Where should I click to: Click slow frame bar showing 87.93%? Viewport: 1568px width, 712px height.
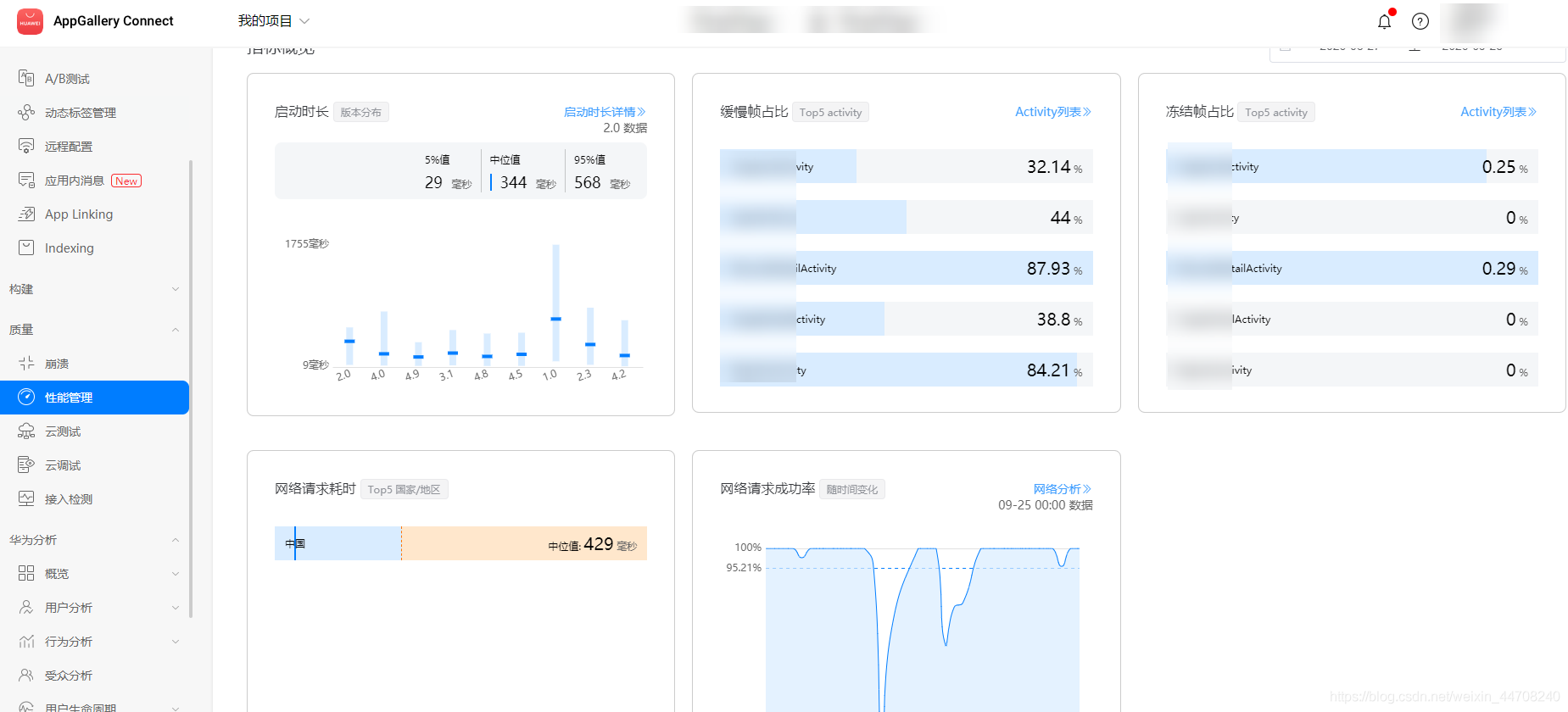907,268
